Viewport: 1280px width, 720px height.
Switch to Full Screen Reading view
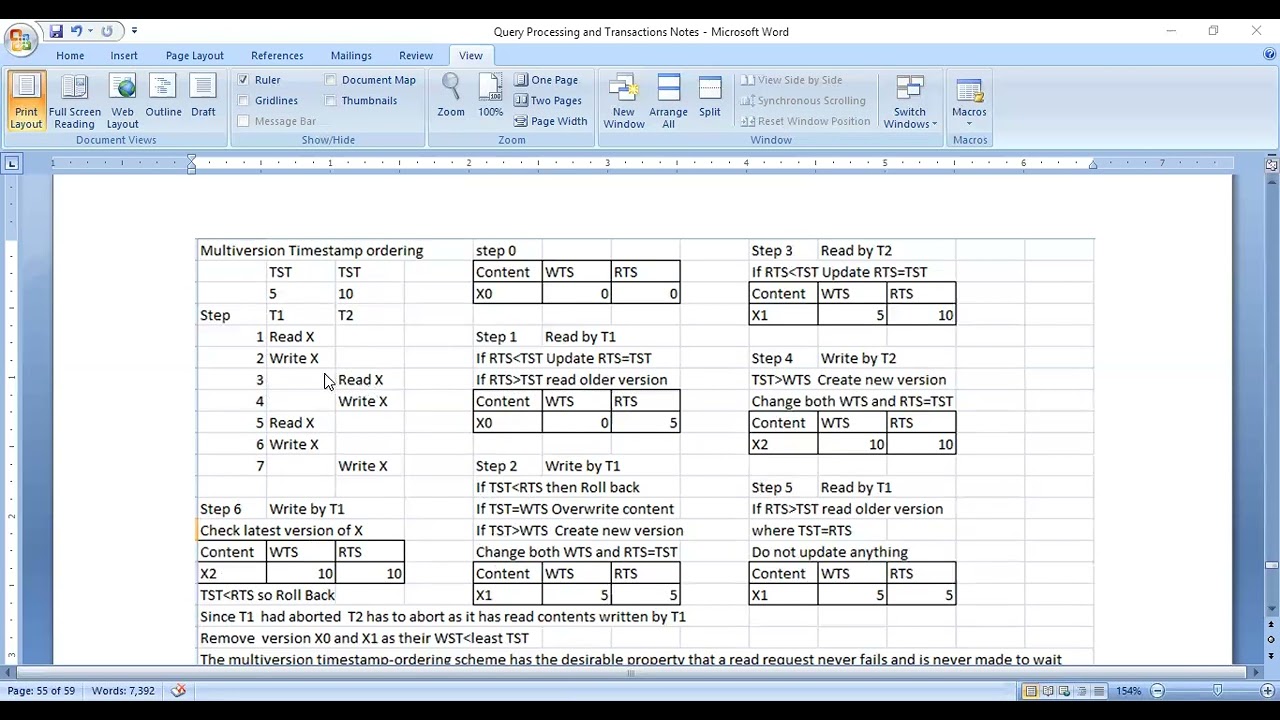click(74, 102)
